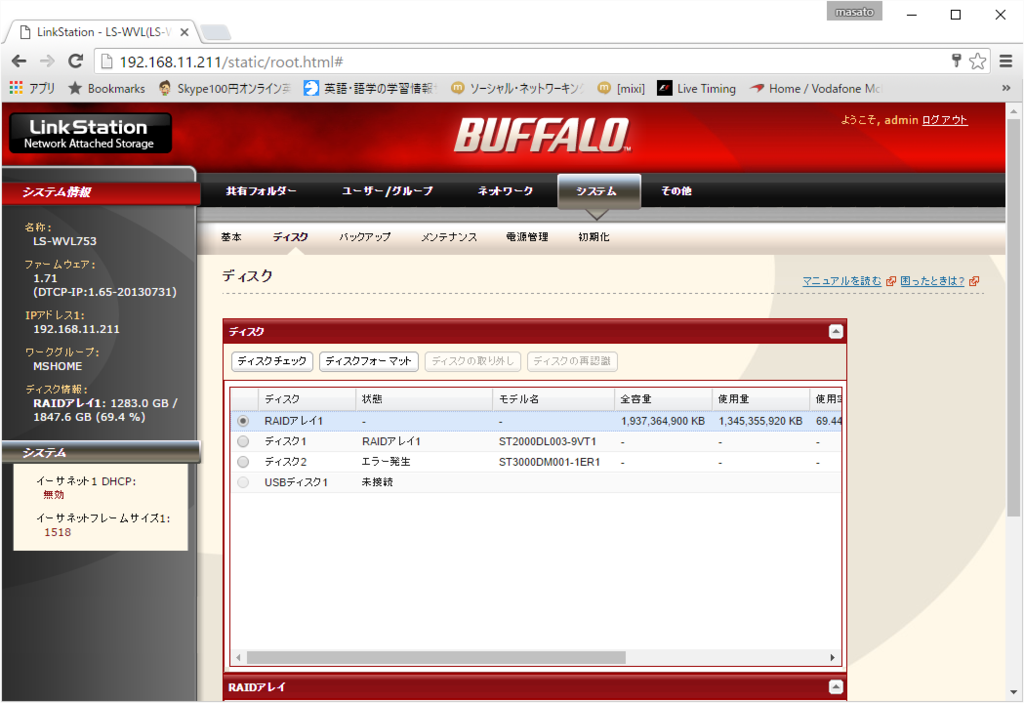Open the 困ったときは? help link

[932, 281]
